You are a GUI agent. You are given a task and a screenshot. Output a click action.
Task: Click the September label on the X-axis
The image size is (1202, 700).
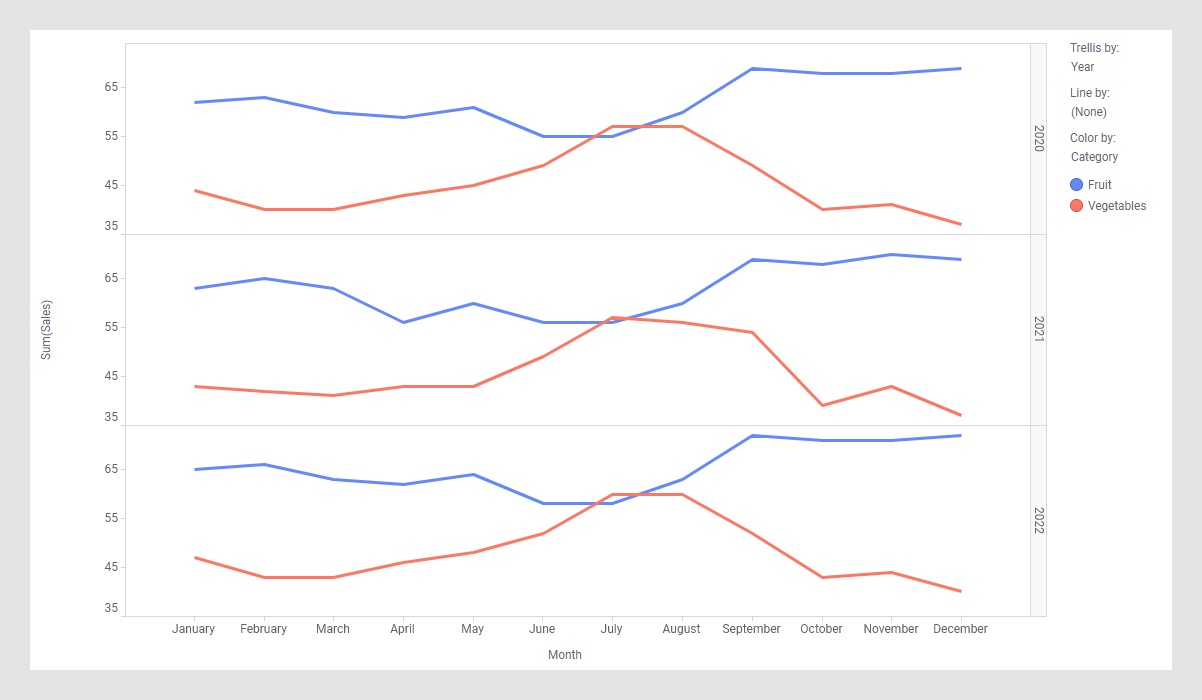click(x=751, y=629)
